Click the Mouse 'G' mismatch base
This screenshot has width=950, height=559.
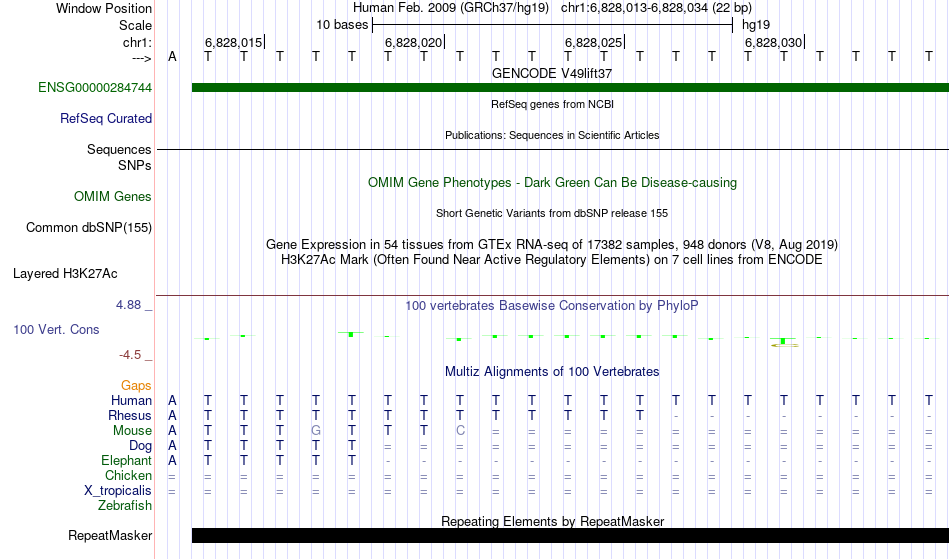coord(316,431)
